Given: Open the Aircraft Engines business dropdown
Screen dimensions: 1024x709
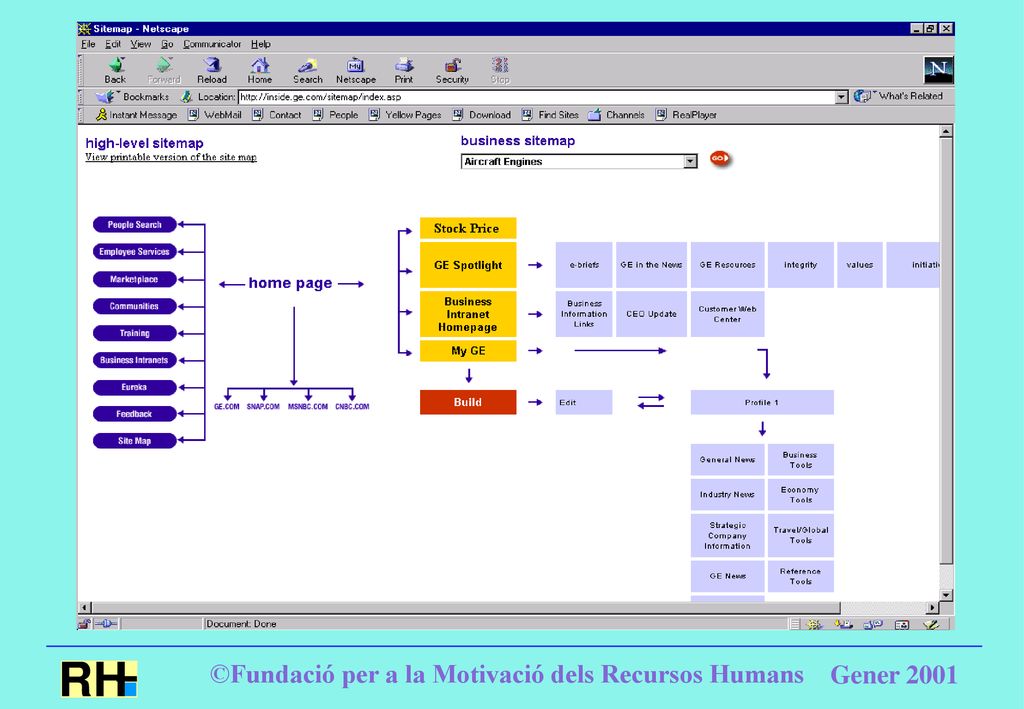Looking at the screenshot, I should click(579, 161).
